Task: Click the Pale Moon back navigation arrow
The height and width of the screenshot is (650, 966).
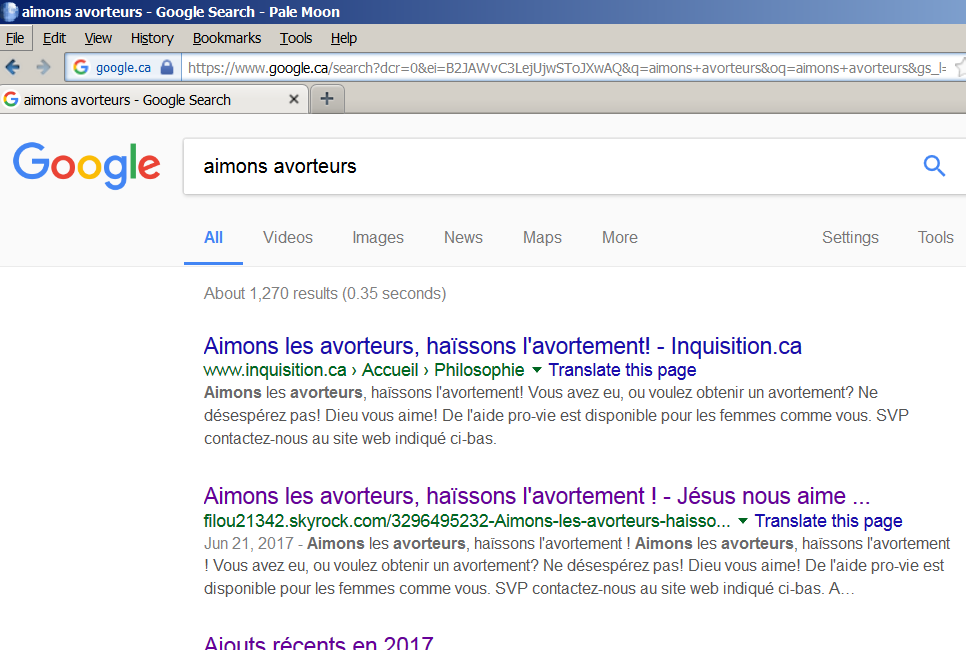Action: 11,68
